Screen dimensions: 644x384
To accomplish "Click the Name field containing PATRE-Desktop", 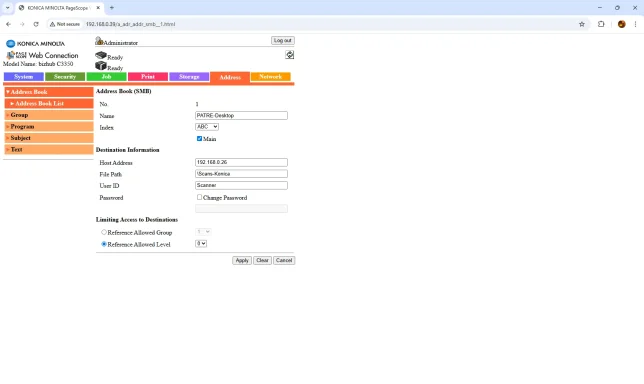I will (242, 115).
